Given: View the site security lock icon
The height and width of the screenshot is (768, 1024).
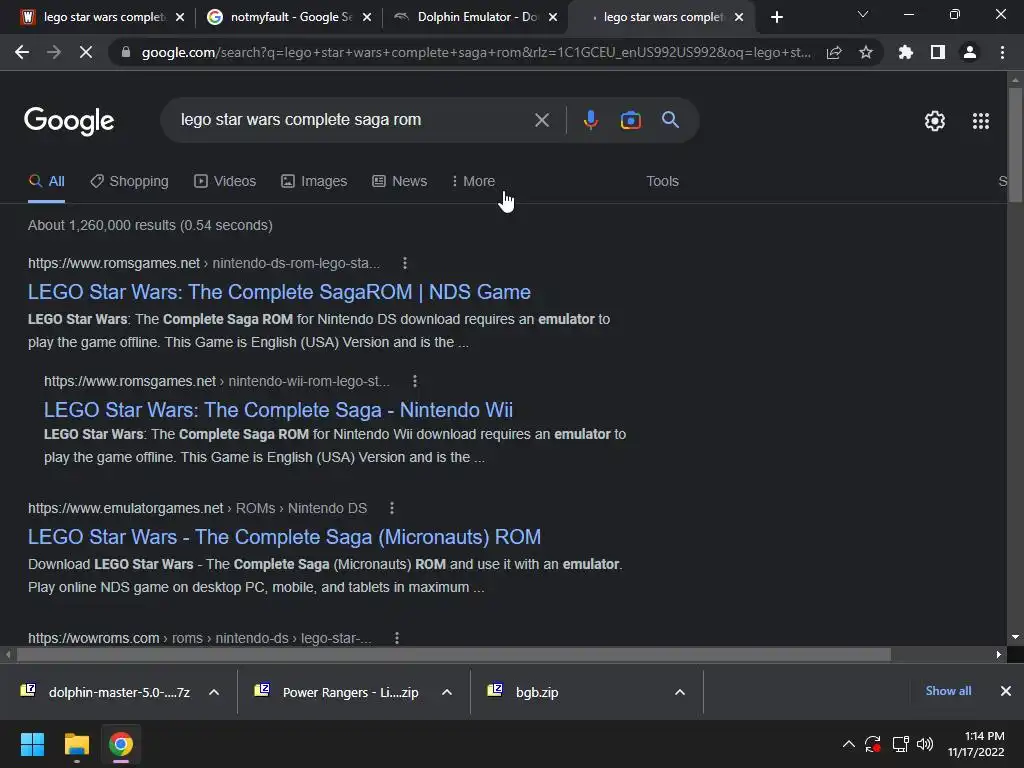Looking at the screenshot, I should point(126,52).
